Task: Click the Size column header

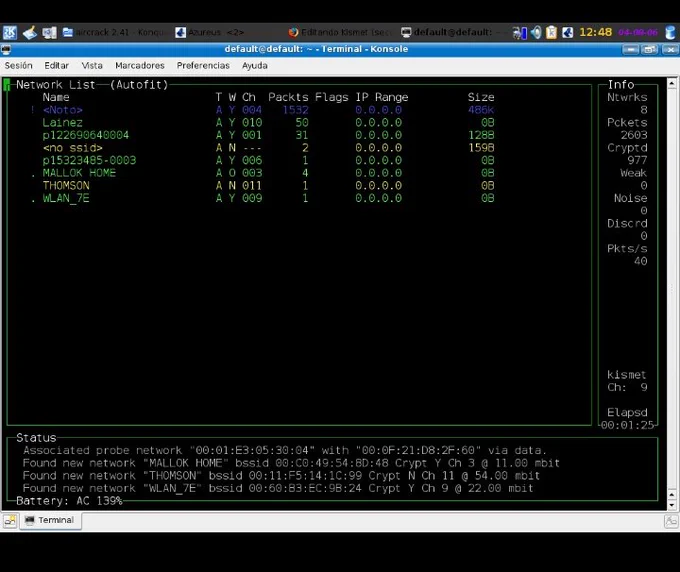Action: pos(481,97)
